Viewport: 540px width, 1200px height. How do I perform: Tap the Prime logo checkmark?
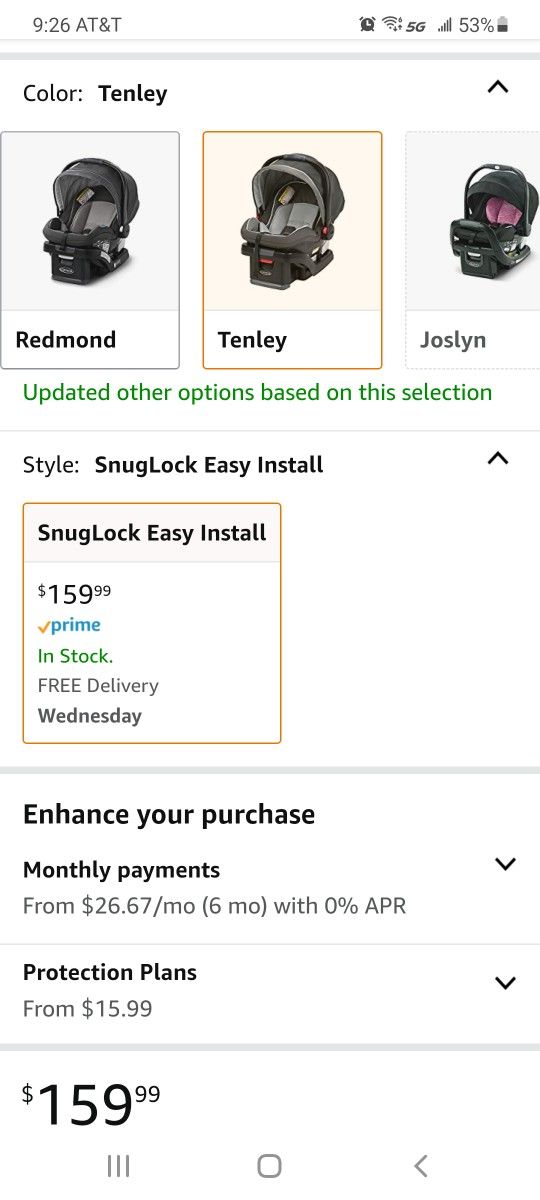coord(44,627)
